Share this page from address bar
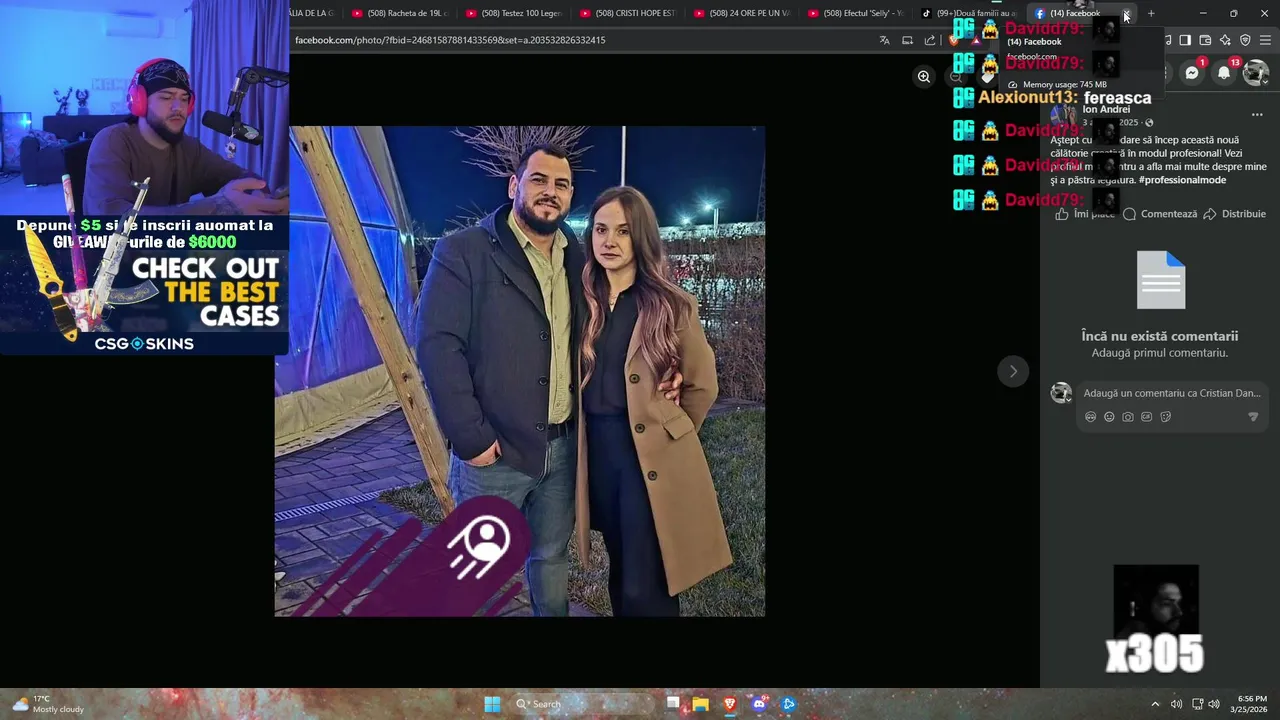1280x720 pixels. (930, 40)
